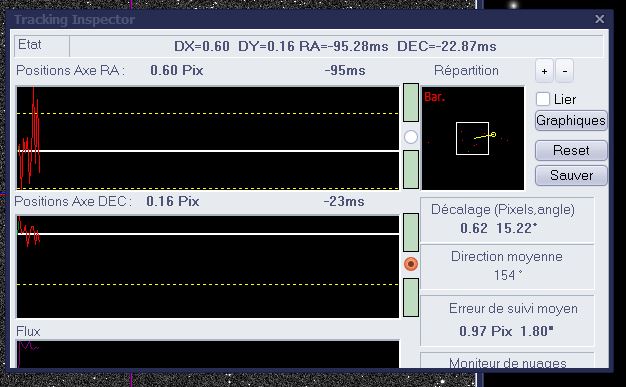Viewport: 626px width, 387px height.
Task: Click the minus zoom button
Action: click(x=564, y=71)
